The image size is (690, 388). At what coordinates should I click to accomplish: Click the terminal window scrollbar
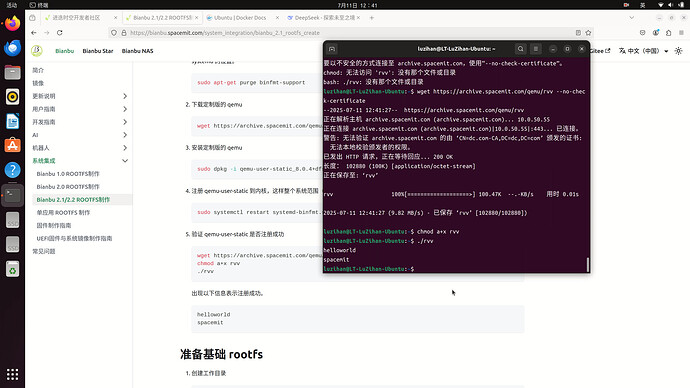coord(587,264)
